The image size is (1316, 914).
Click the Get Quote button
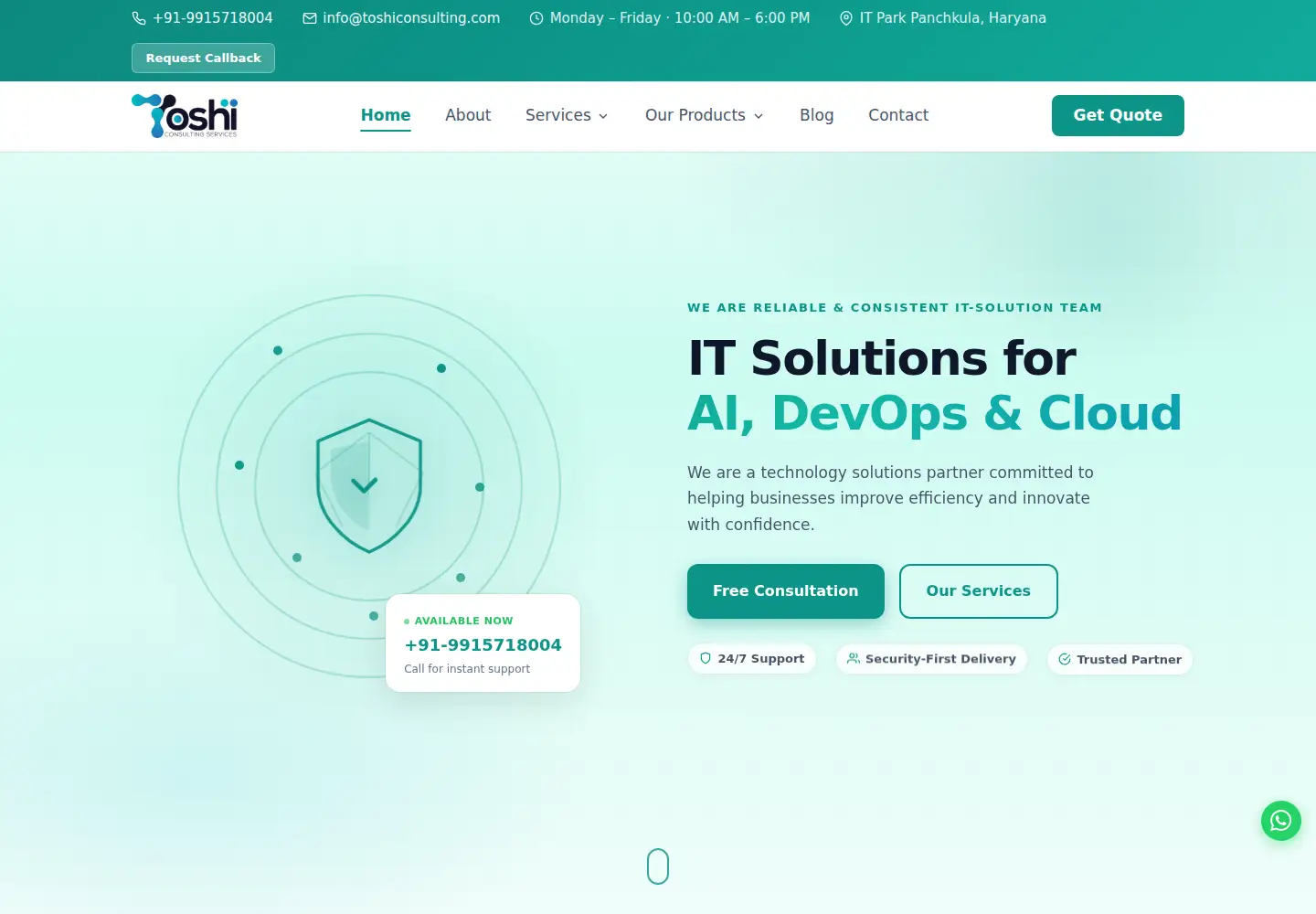(x=1118, y=115)
